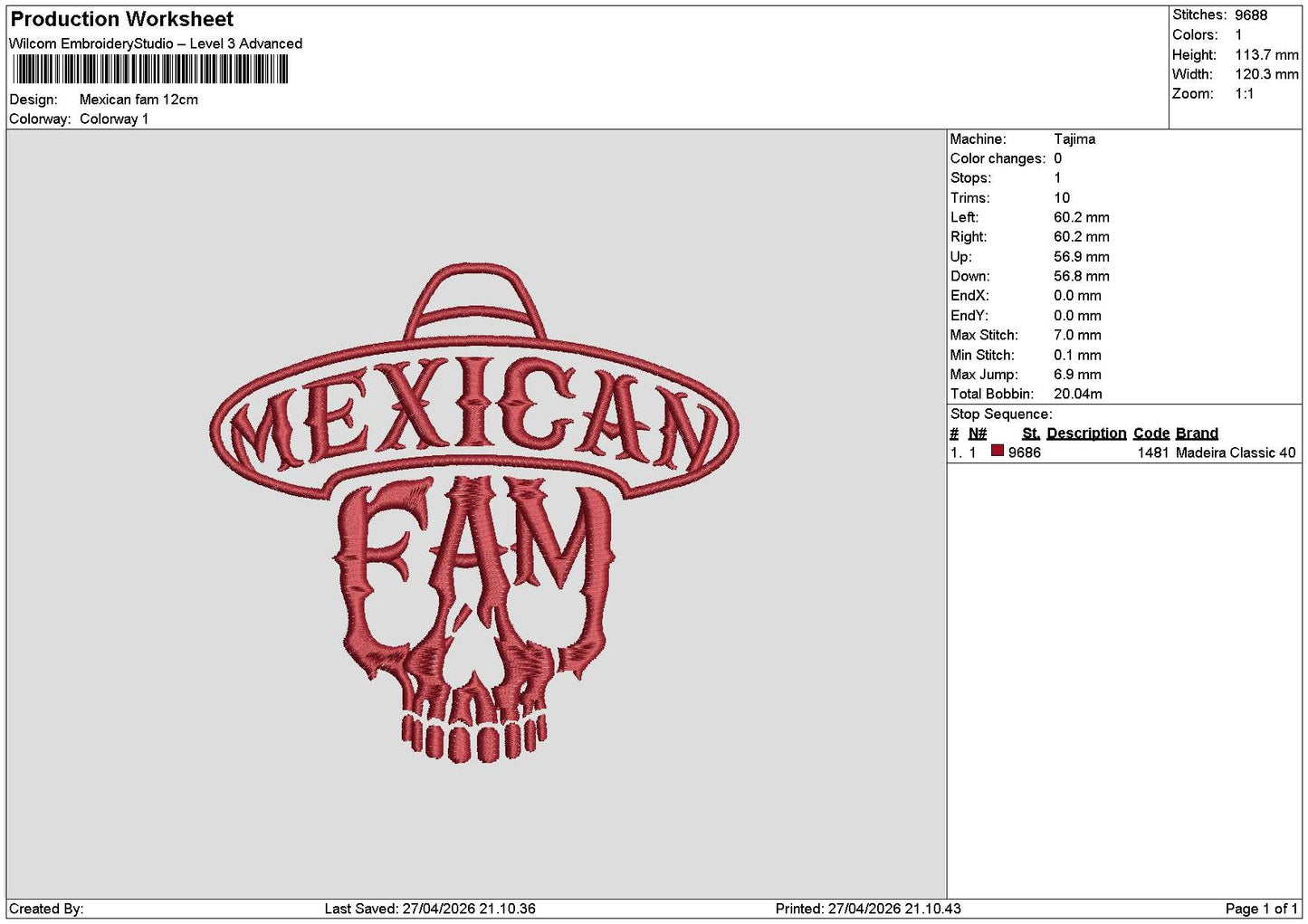
Task: Click the Left value 60.2 mm
Action: point(1082,217)
